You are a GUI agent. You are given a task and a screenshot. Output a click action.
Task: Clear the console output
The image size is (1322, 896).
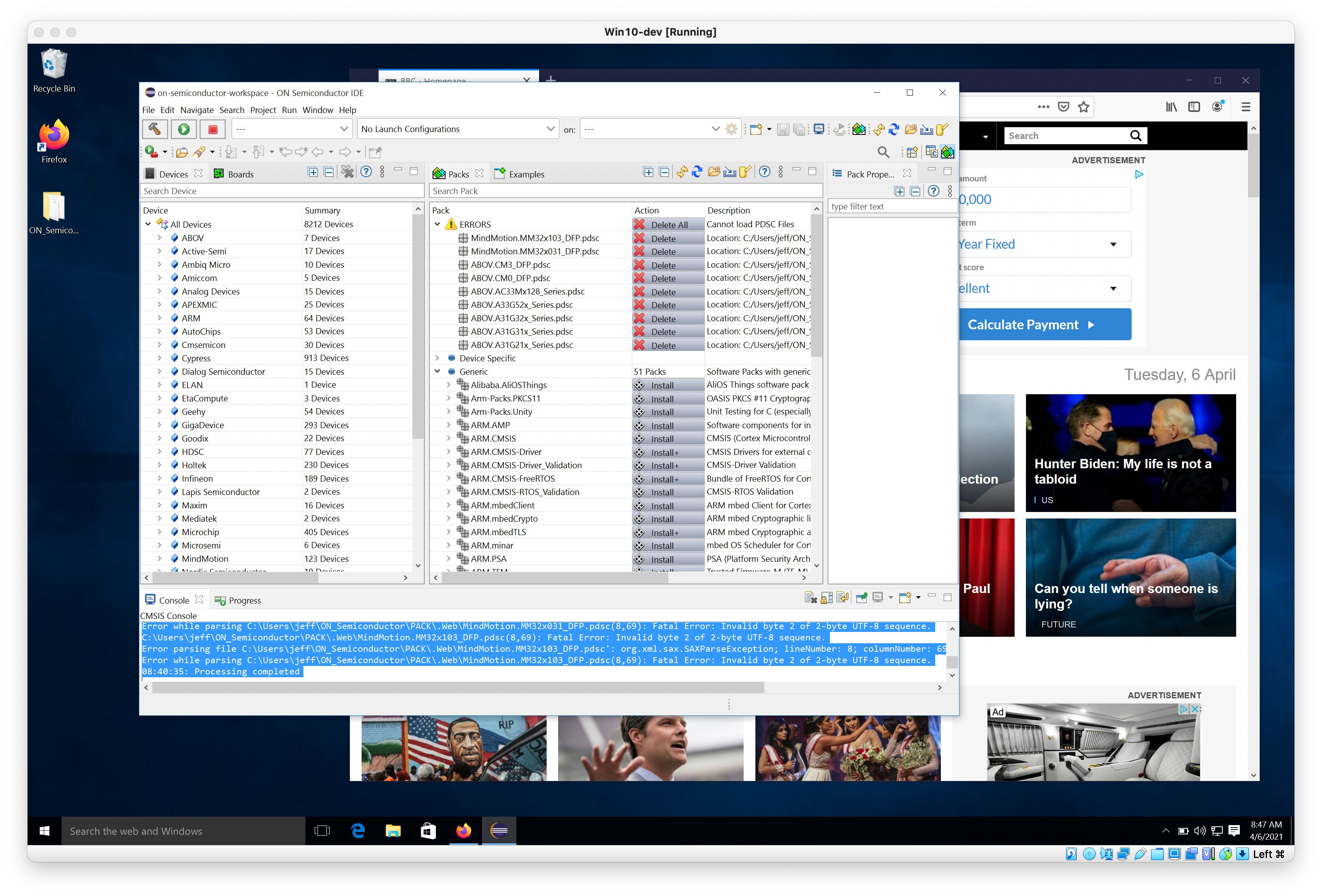(810, 597)
